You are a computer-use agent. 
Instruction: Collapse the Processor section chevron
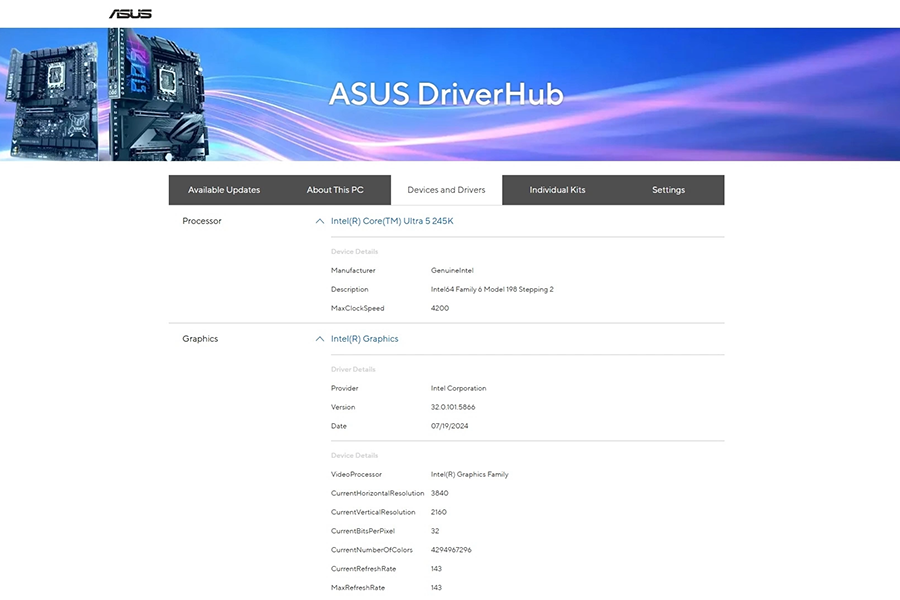(319, 220)
